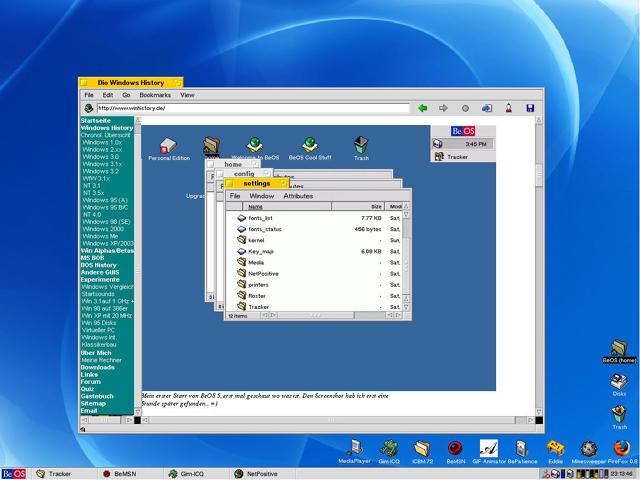Screen dimensions: 640x480
Task: Click the page icon left of URL field
Action: [x=89, y=108]
